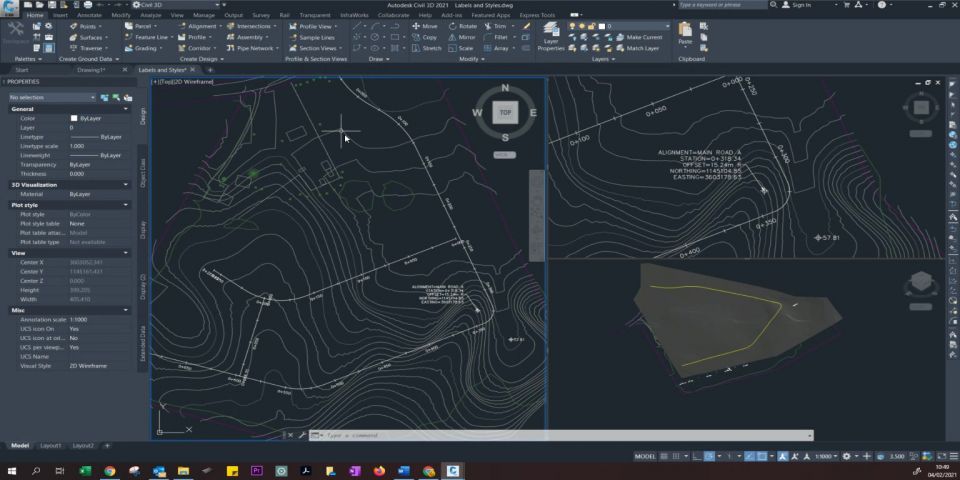
Task: Click the TOP face of ViewCube
Action: click(505, 113)
